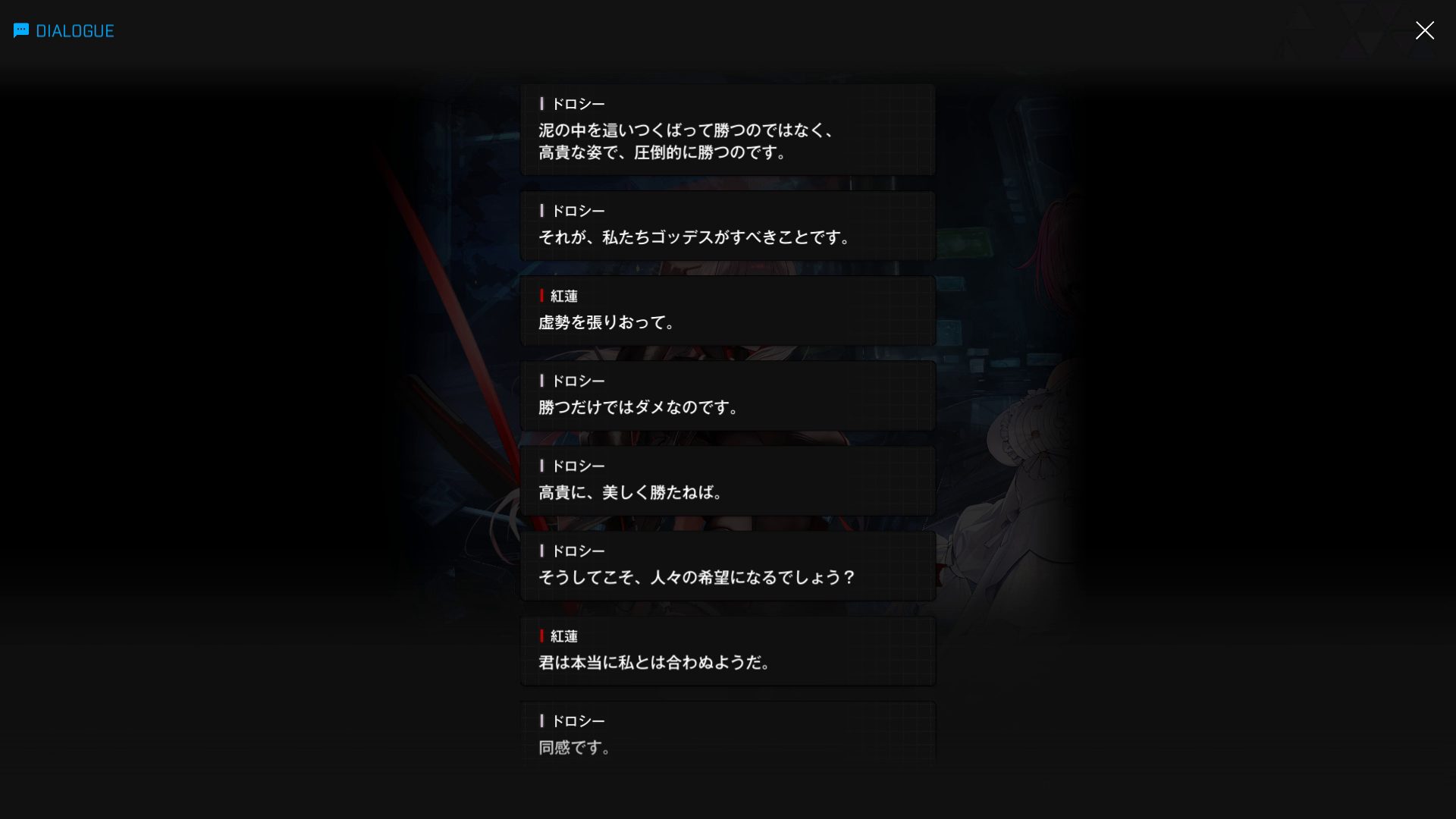The image size is (1456, 819).
Task: Select the line 勝つだけではダメなのです
Action: [x=728, y=395]
